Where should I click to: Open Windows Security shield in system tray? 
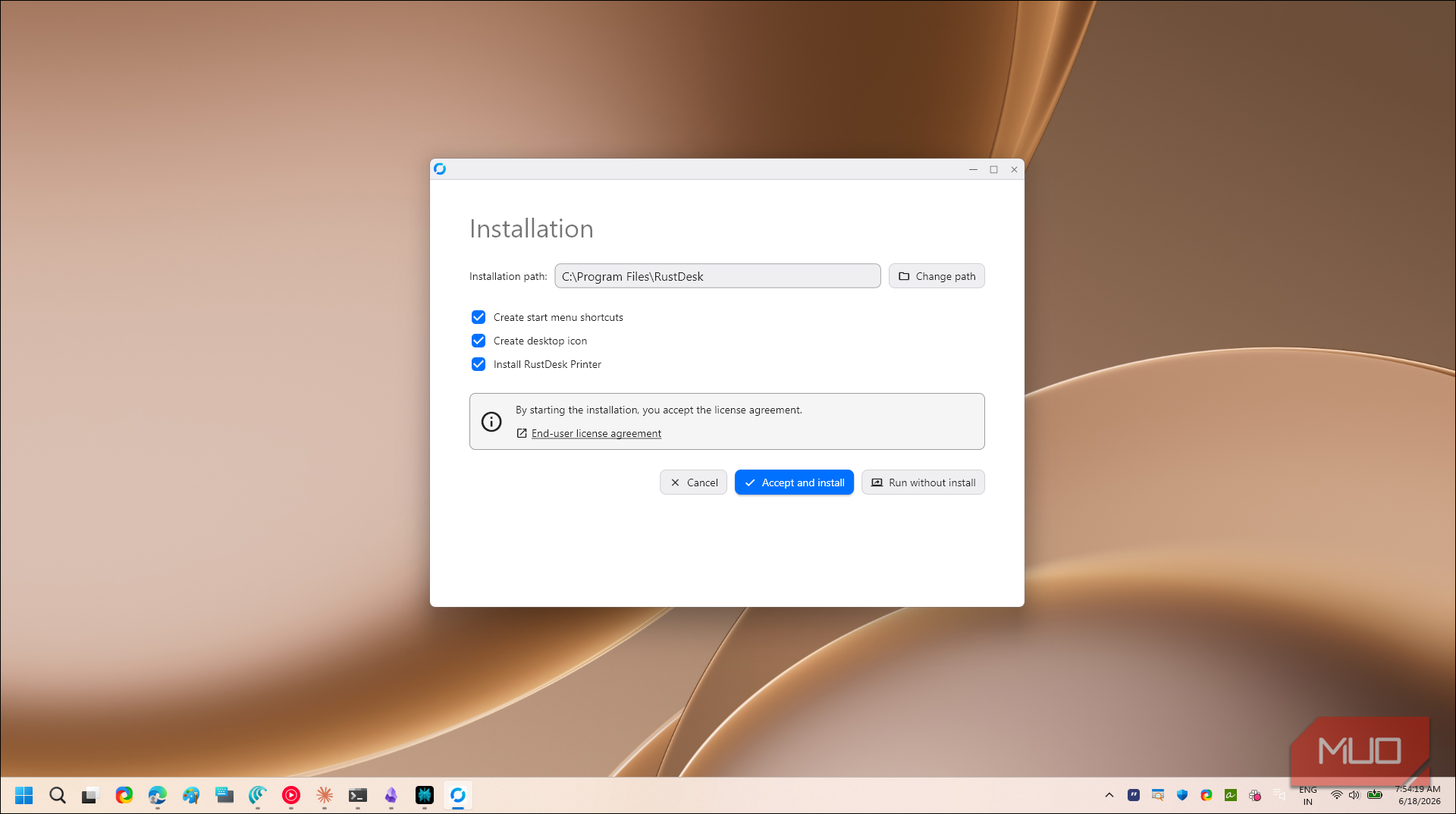click(x=1182, y=795)
